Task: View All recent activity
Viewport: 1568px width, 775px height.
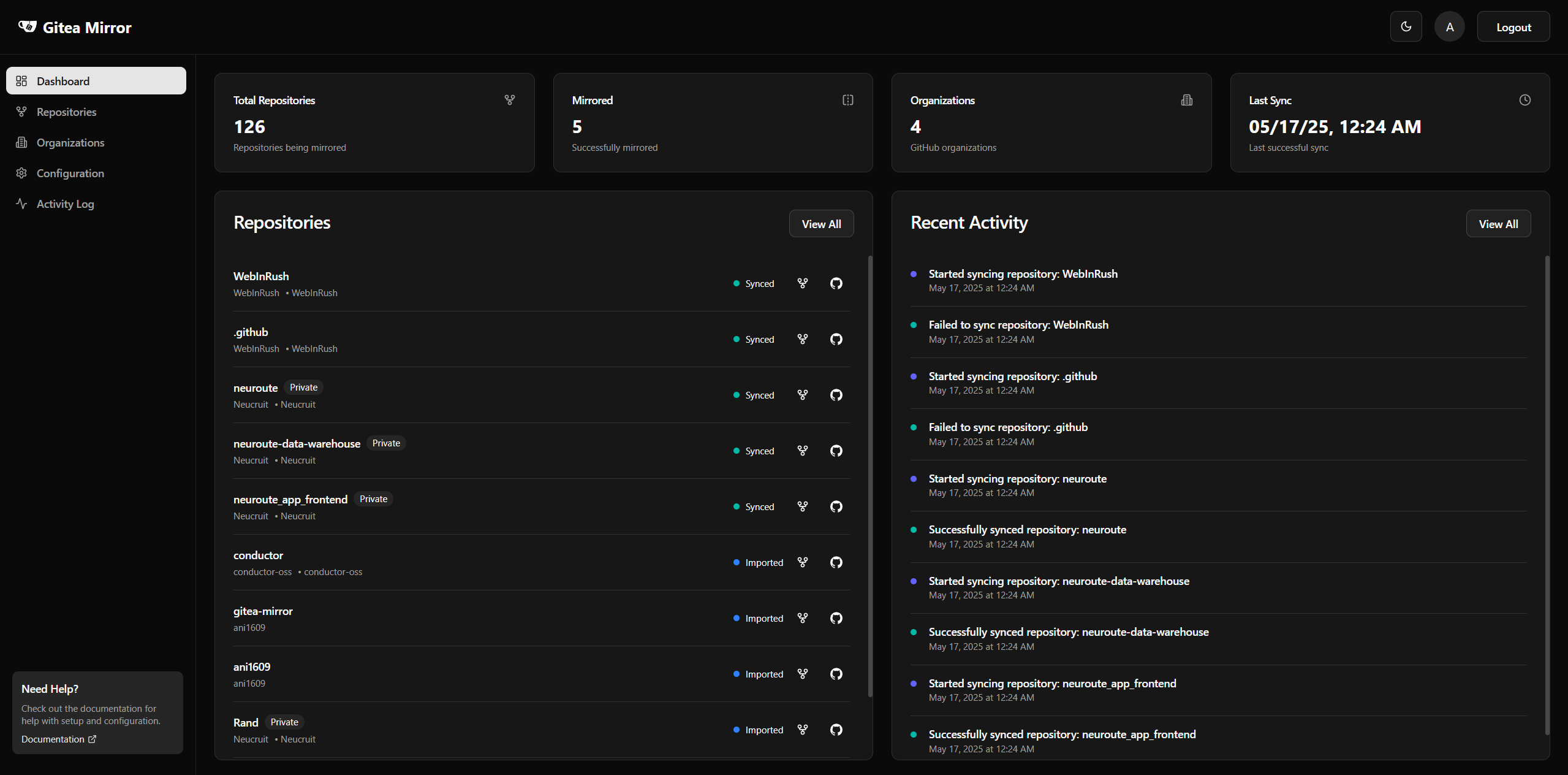Action: click(x=1498, y=224)
